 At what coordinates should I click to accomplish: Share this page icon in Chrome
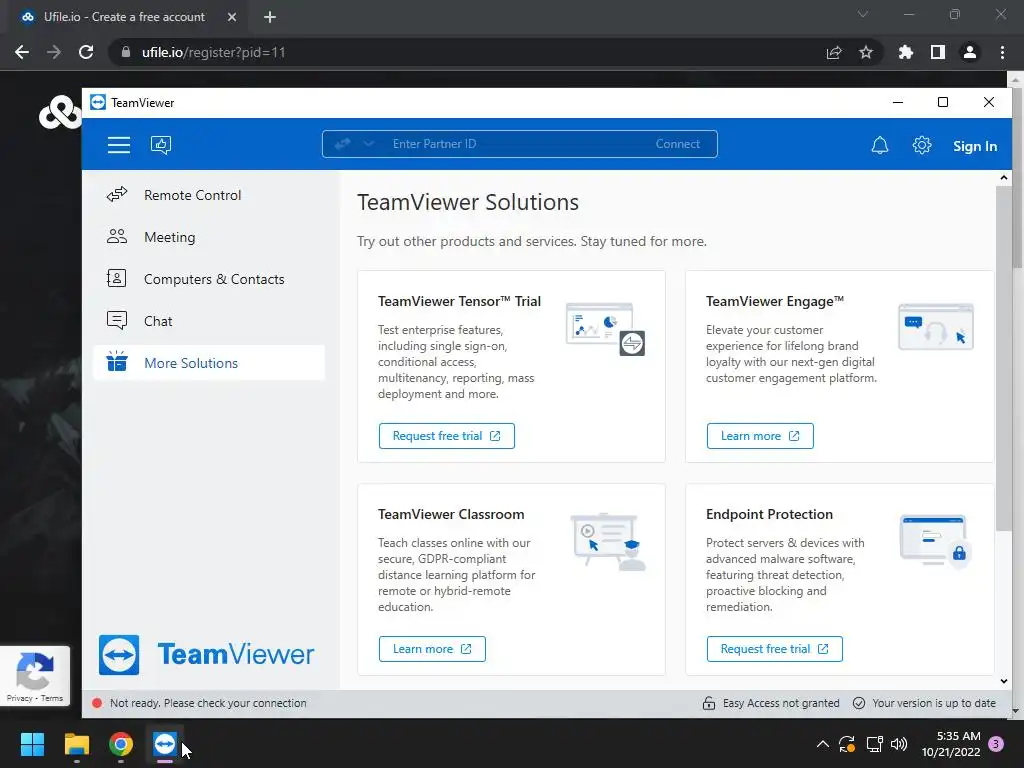pos(834,52)
